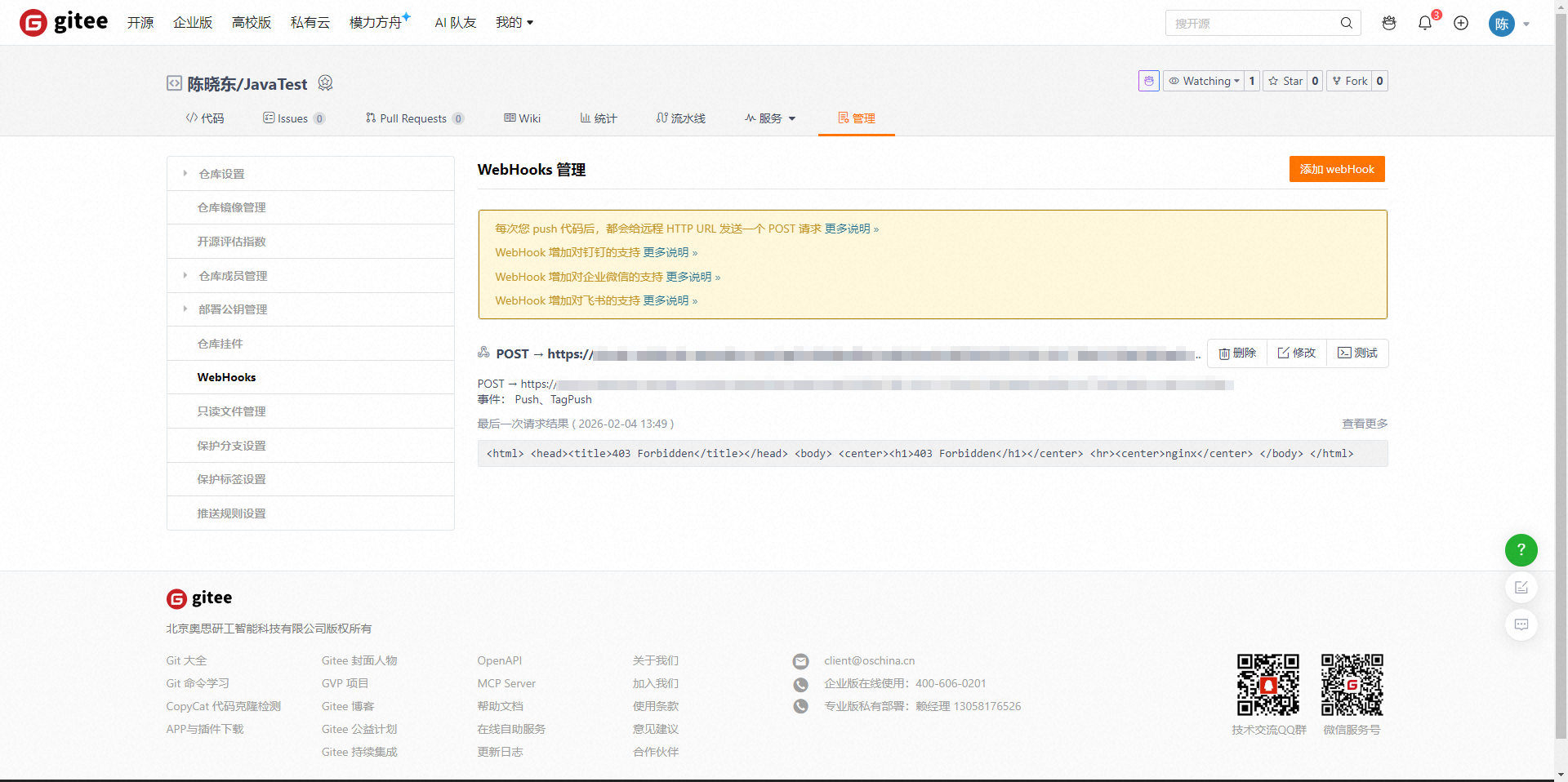This screenshot has height=782, width=1568.
Task: Expand the 服务 dropdown tab
Action: click(770, 118)
